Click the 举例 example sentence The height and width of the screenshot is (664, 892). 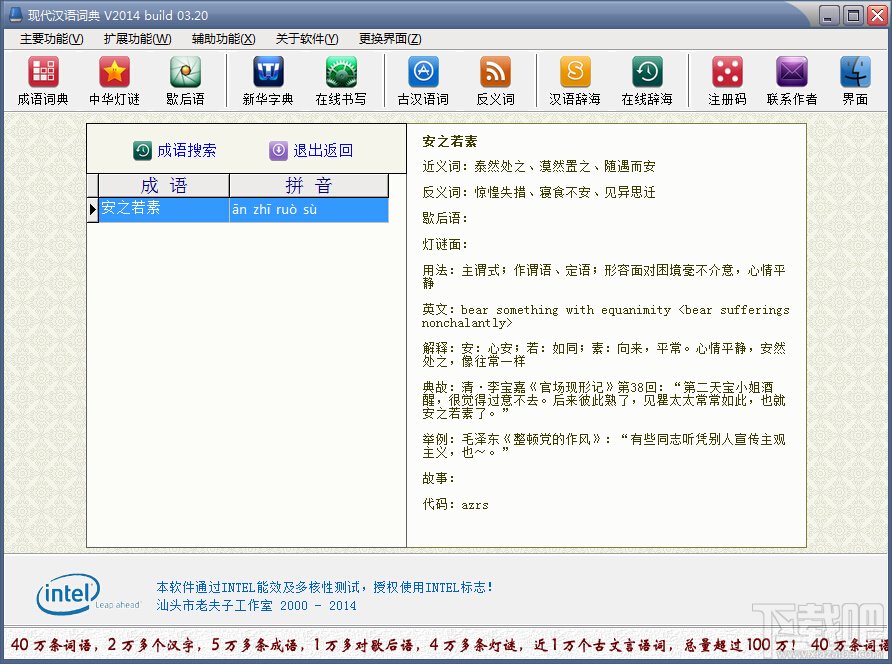click(x=604, y=446)
